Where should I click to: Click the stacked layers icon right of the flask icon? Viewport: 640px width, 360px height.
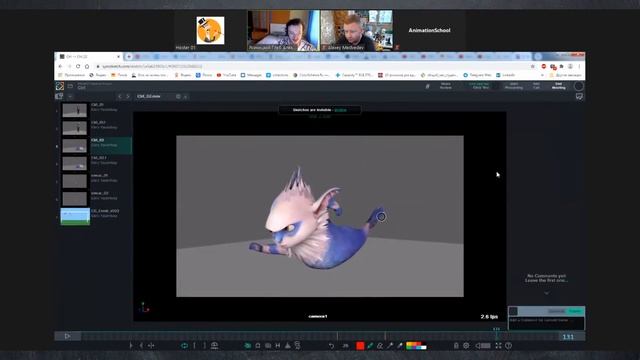pos(298,346)
